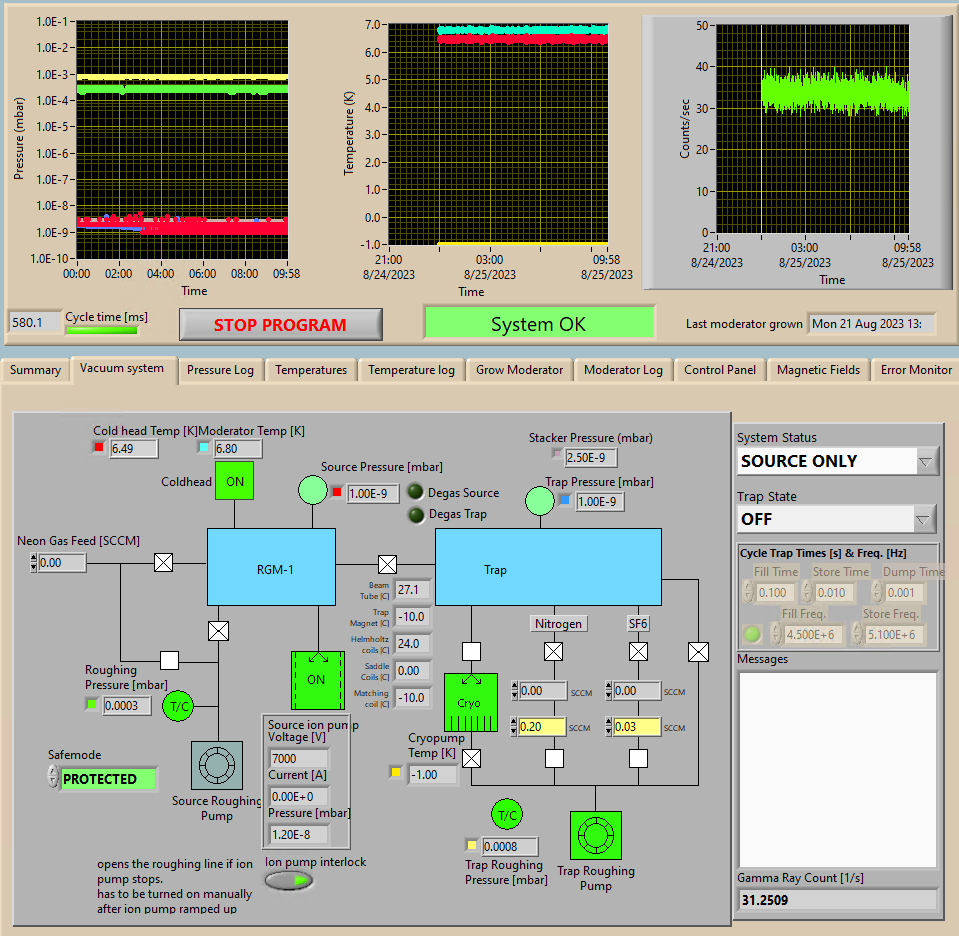The height and width of the screenshot is (936, 959).
Task: Toggle the Coldhead ON switch
Action: pyautogui.click(x=234, y=481)
